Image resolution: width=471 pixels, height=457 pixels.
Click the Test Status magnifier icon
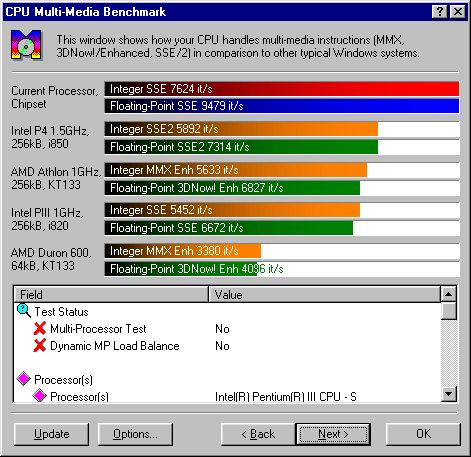pyautogui.click(x=23, y=311)
